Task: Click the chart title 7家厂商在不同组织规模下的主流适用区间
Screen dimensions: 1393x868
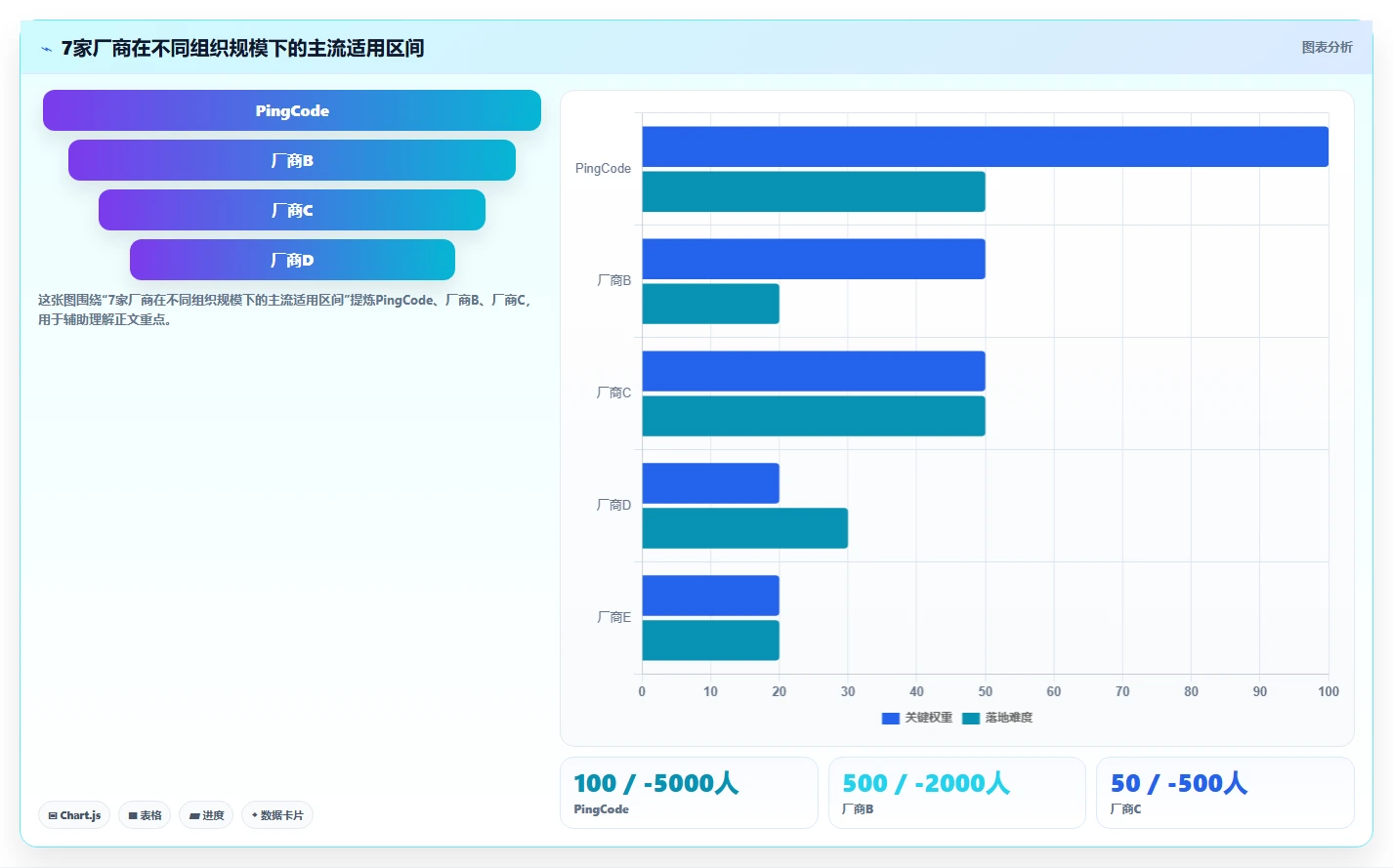Action: point(242,48)
